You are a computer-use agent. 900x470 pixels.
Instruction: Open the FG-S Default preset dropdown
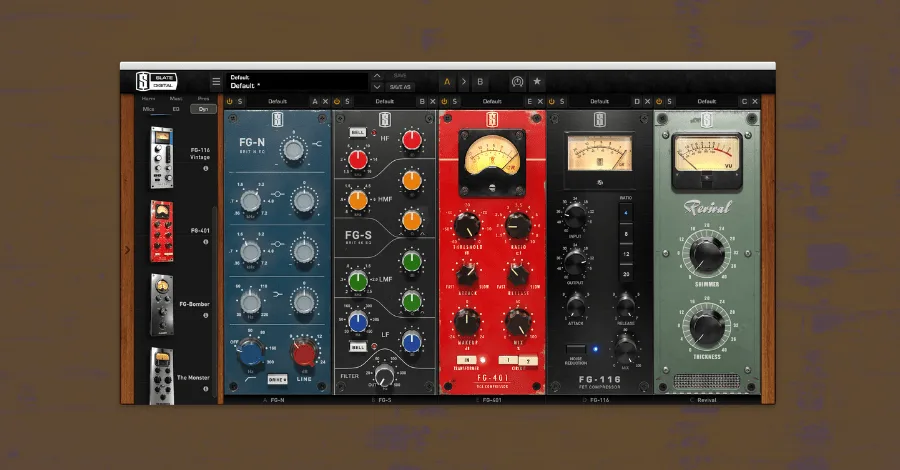385,102
